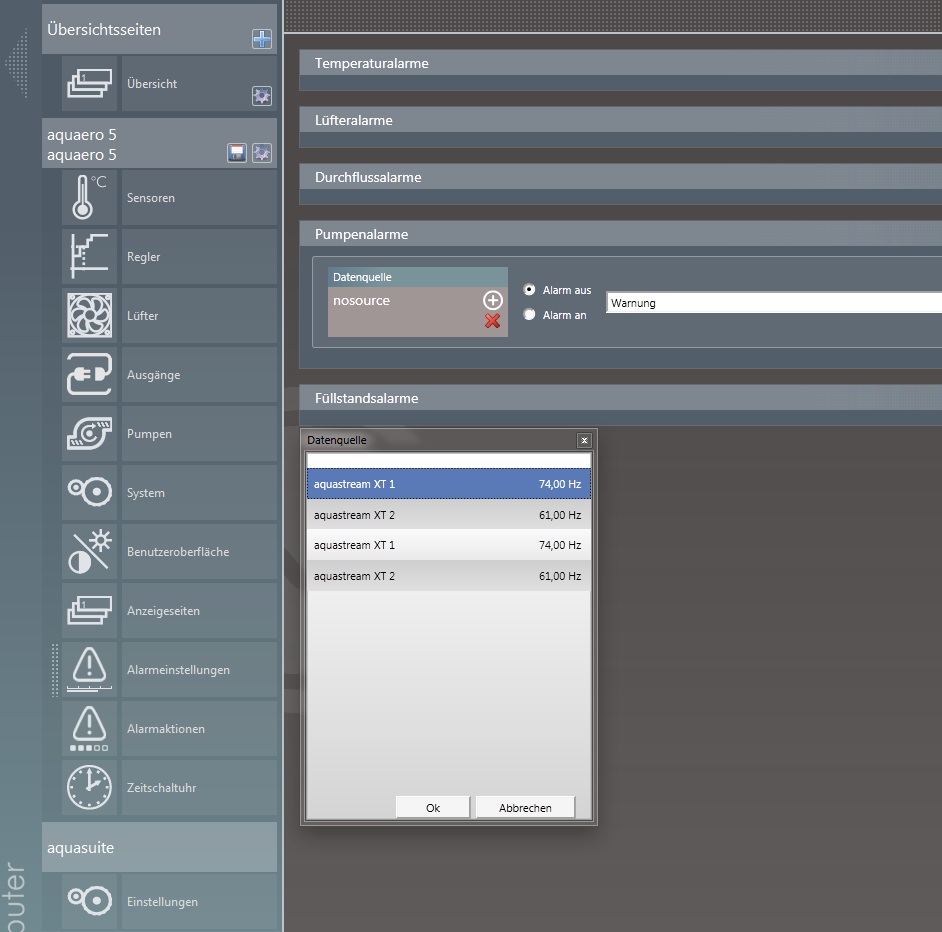This screenshot has height=932, width=942.
Task: Select second aquastream XT 1 74,00 Hz row
Action: [449, 545]
